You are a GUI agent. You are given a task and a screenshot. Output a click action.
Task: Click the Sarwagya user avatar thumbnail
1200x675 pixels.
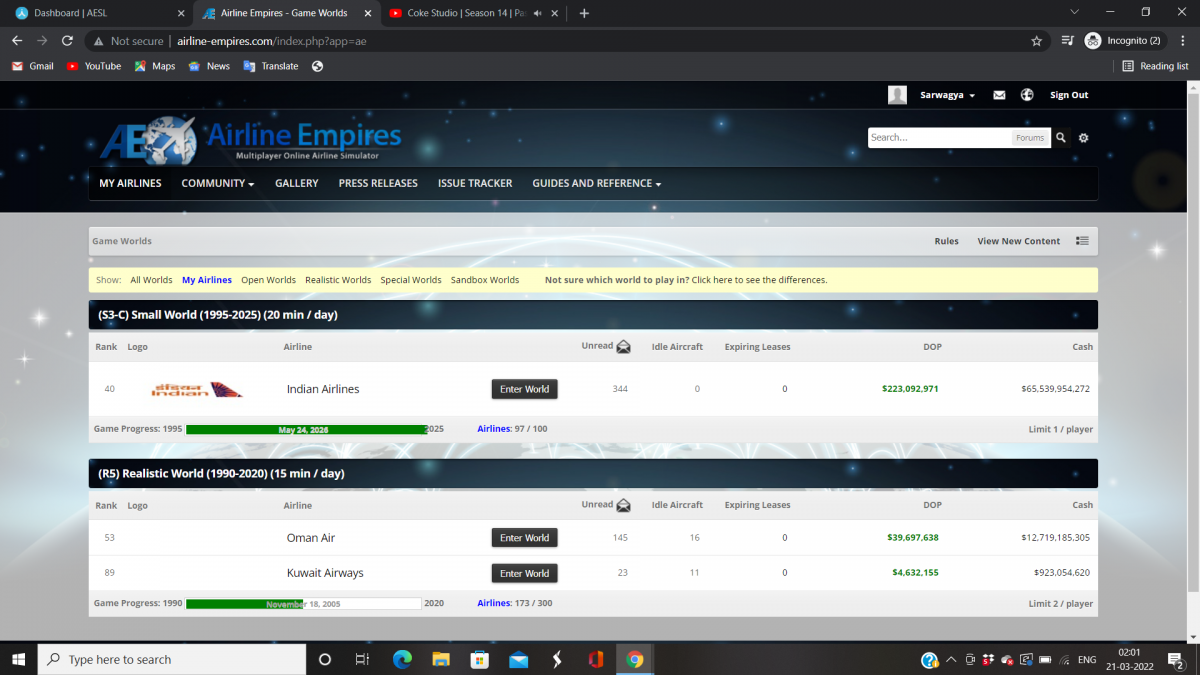(x=897, y=95)
